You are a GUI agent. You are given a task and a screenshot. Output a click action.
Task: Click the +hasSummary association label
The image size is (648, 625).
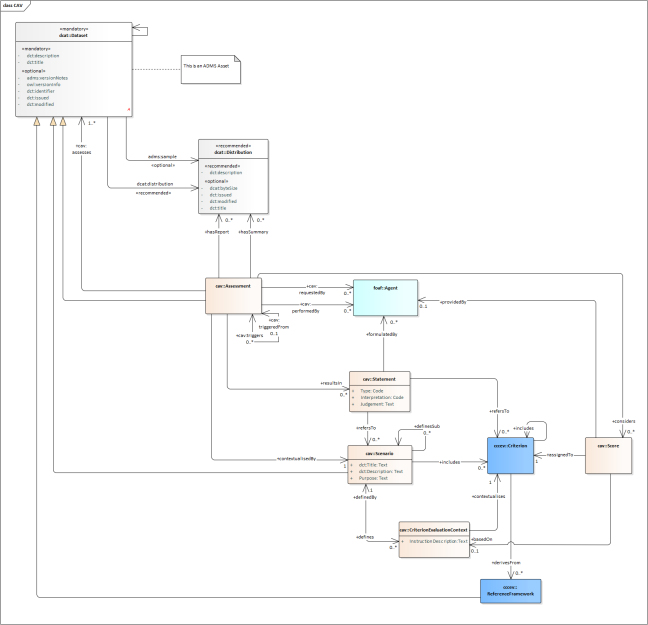[253, 232]
